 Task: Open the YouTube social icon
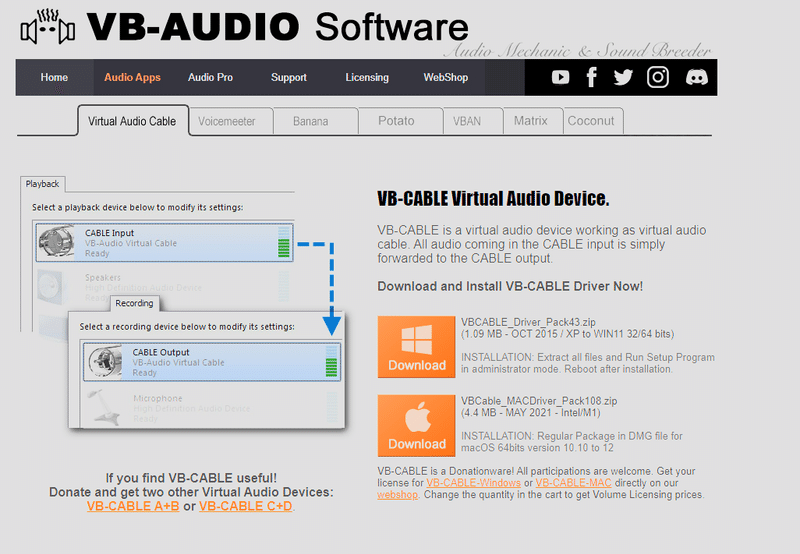point(560,77)
